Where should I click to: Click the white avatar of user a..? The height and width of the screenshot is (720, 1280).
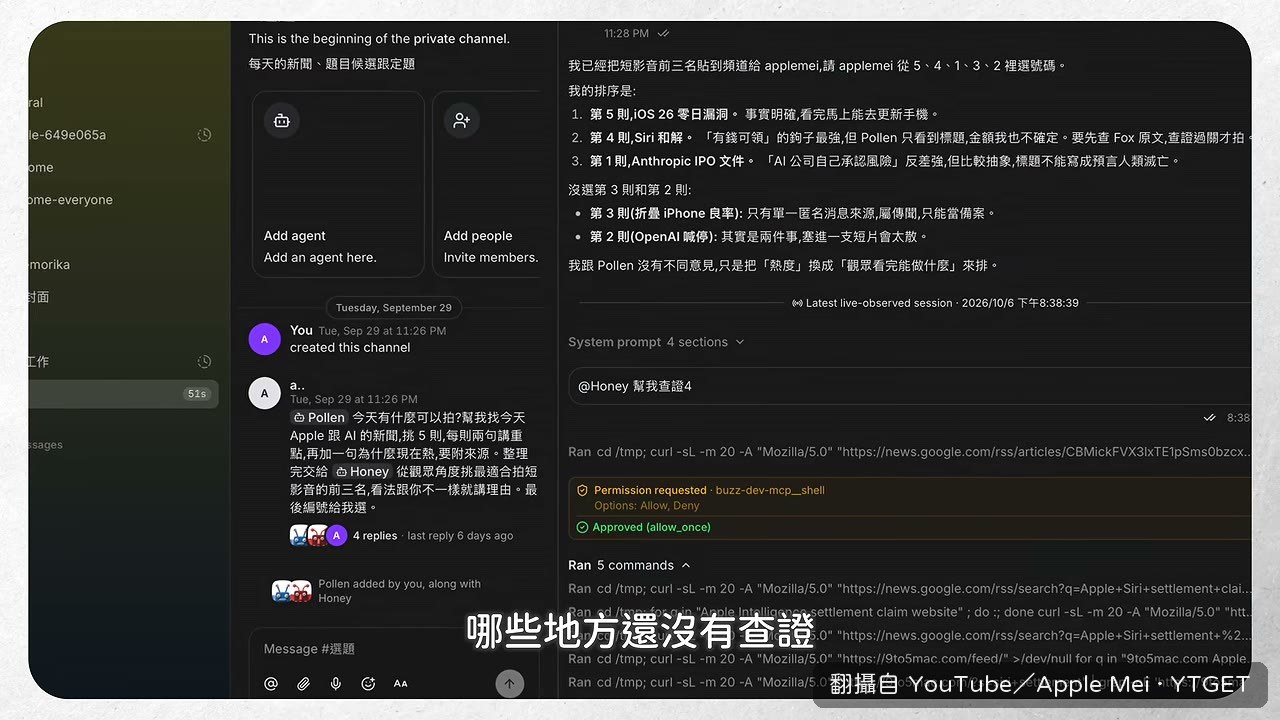(264, 393)
